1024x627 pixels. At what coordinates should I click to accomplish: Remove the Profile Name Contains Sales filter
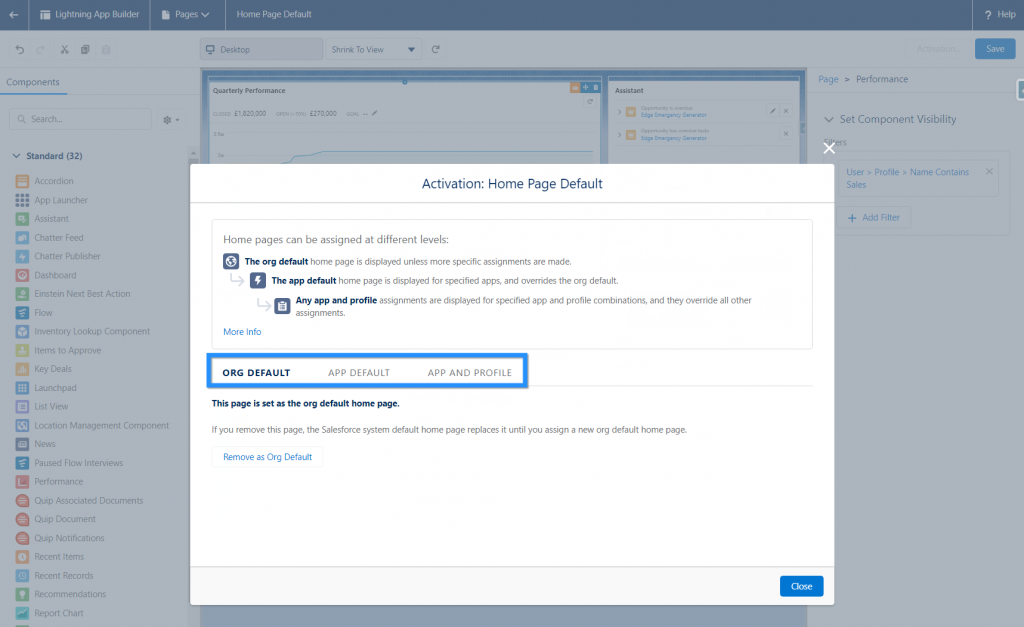pyautogui.click(x=989, y=172)
